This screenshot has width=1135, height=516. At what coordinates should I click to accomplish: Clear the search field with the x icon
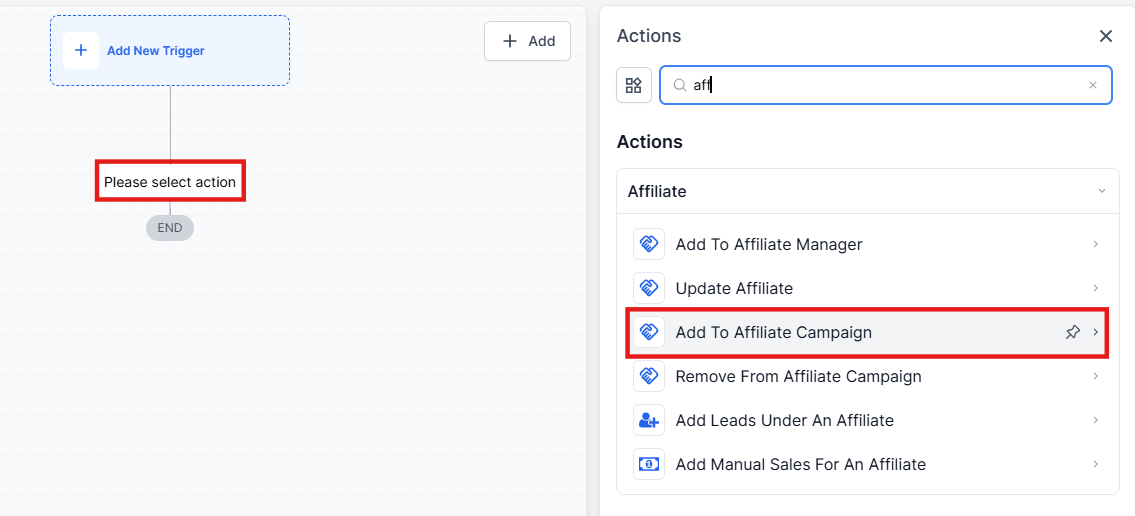point(1093,85)
